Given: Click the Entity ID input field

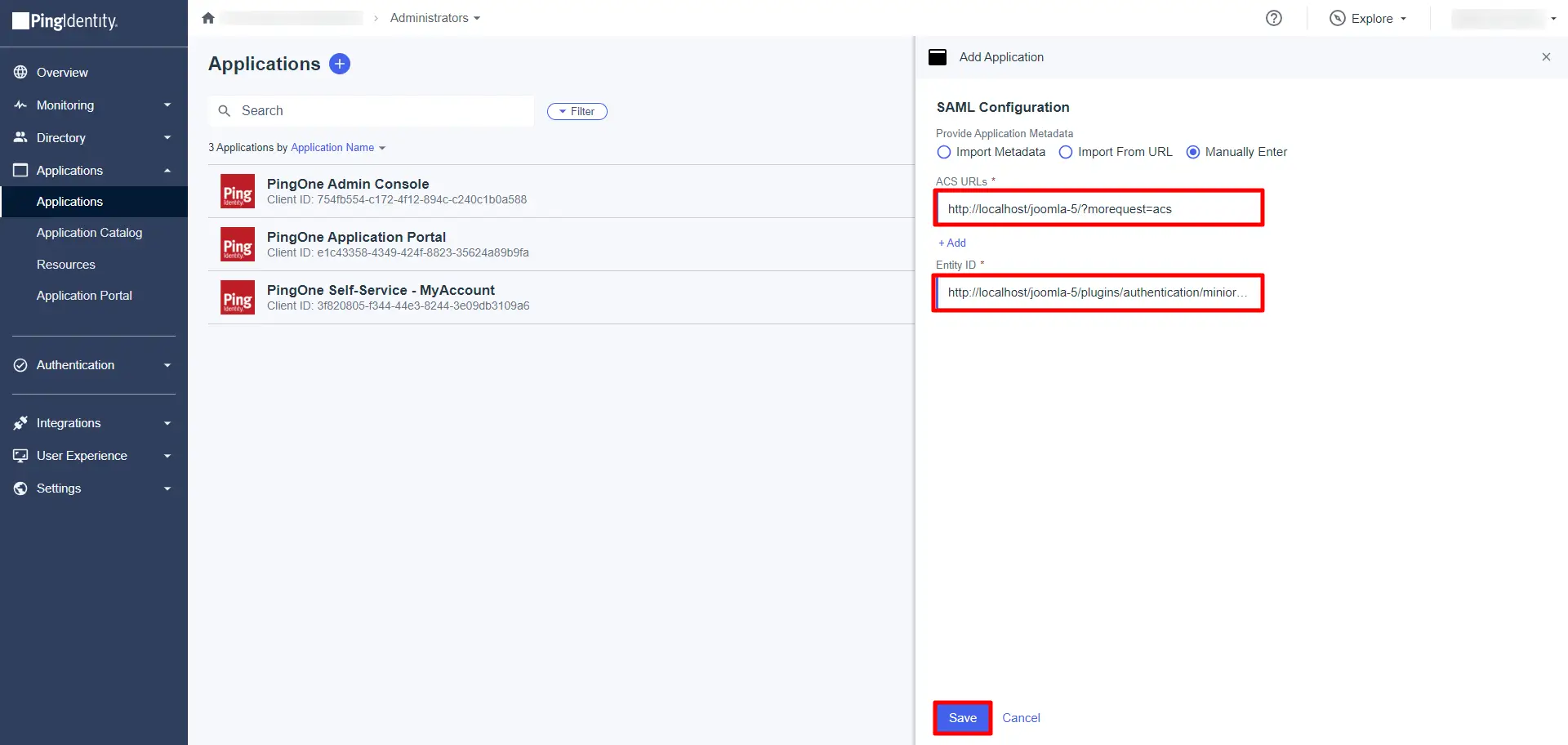Looking at the screenshot, I should point(1099,292).
